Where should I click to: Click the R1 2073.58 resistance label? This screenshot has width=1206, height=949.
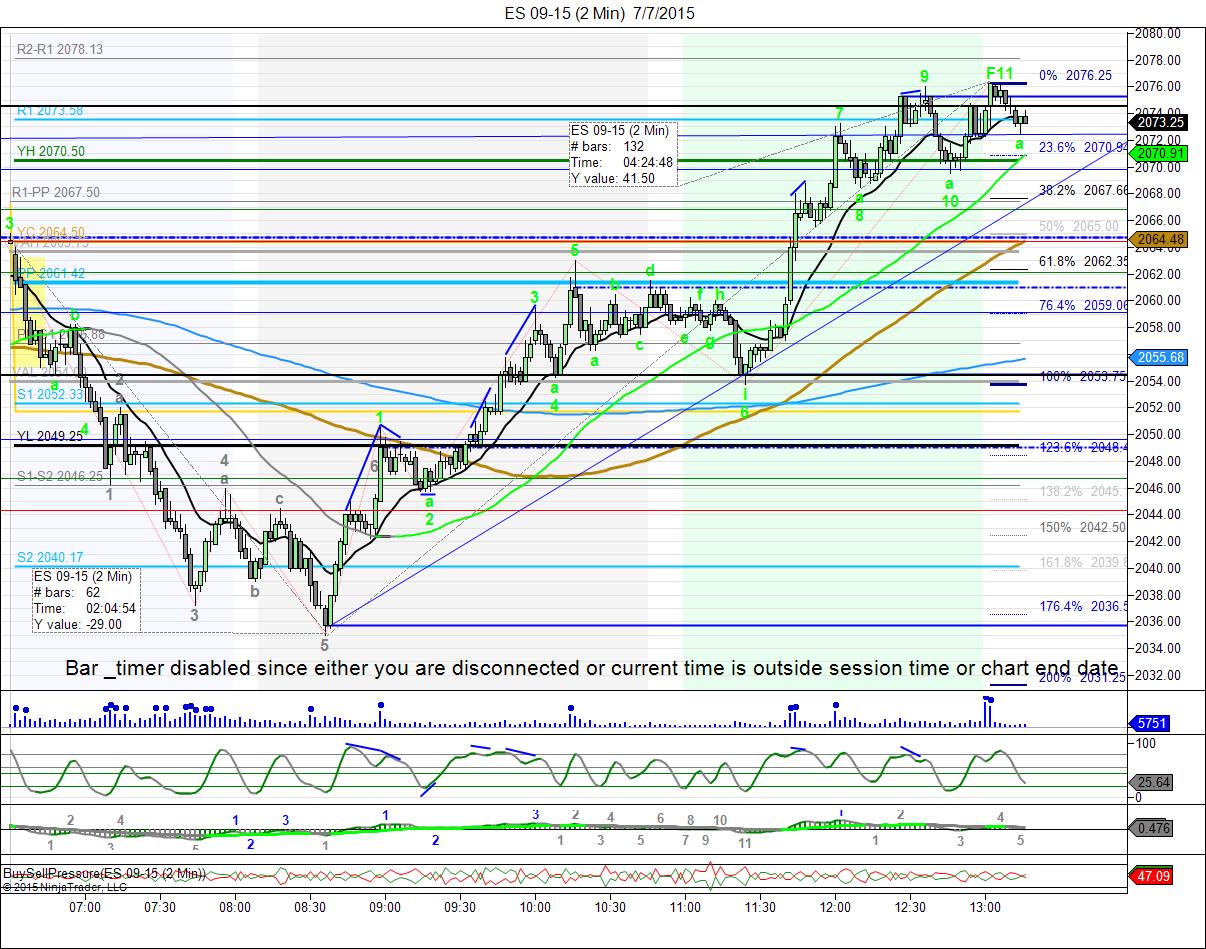click(x=50, y=111)
